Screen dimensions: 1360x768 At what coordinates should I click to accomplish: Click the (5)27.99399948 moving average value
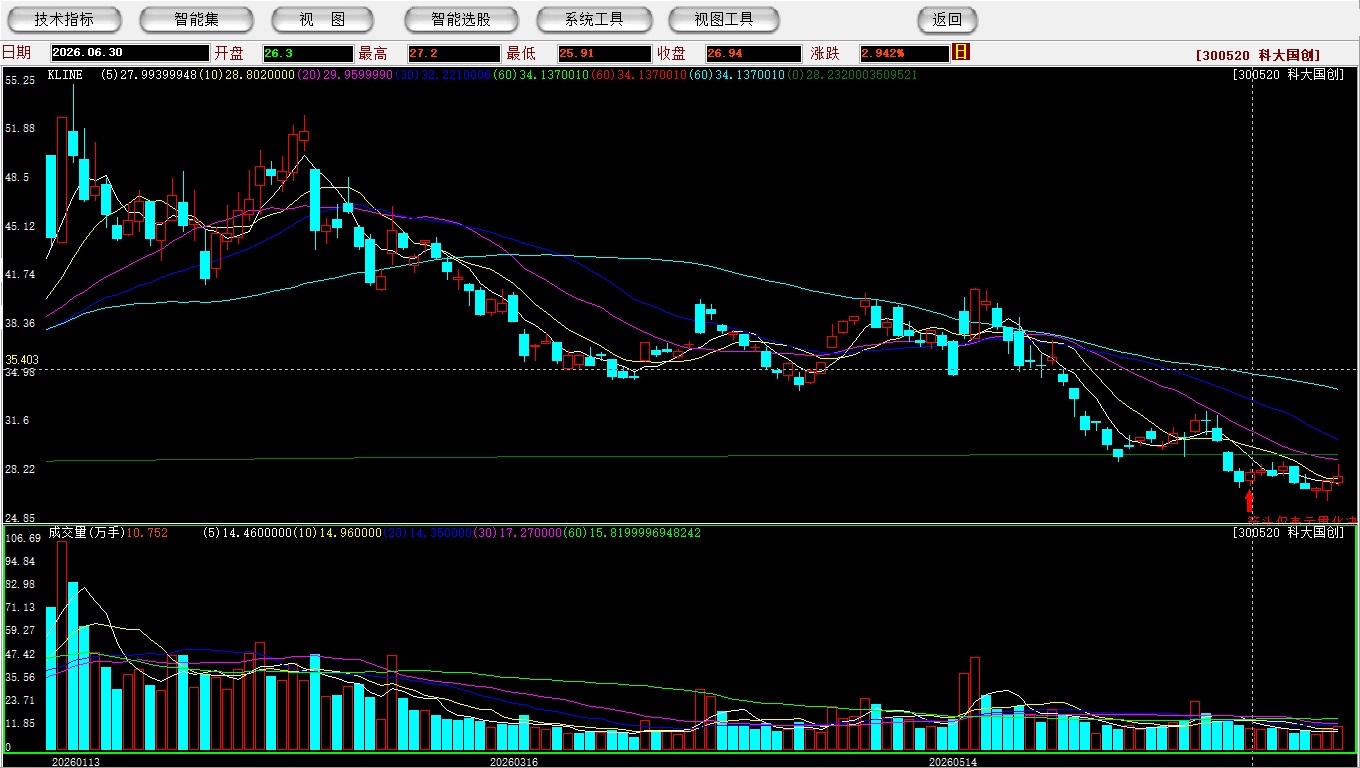coord(149,74)
